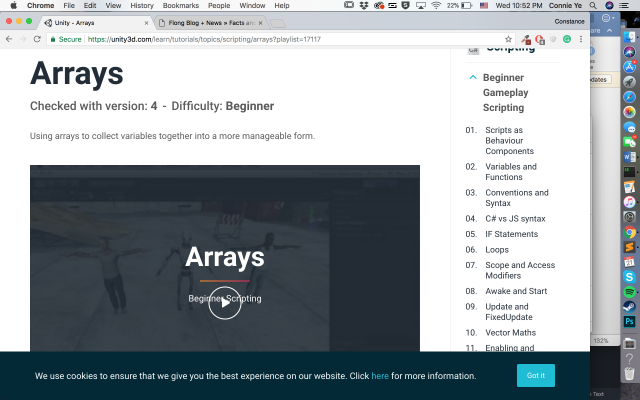
Task: Open the People menu
Action: point(219,5)
